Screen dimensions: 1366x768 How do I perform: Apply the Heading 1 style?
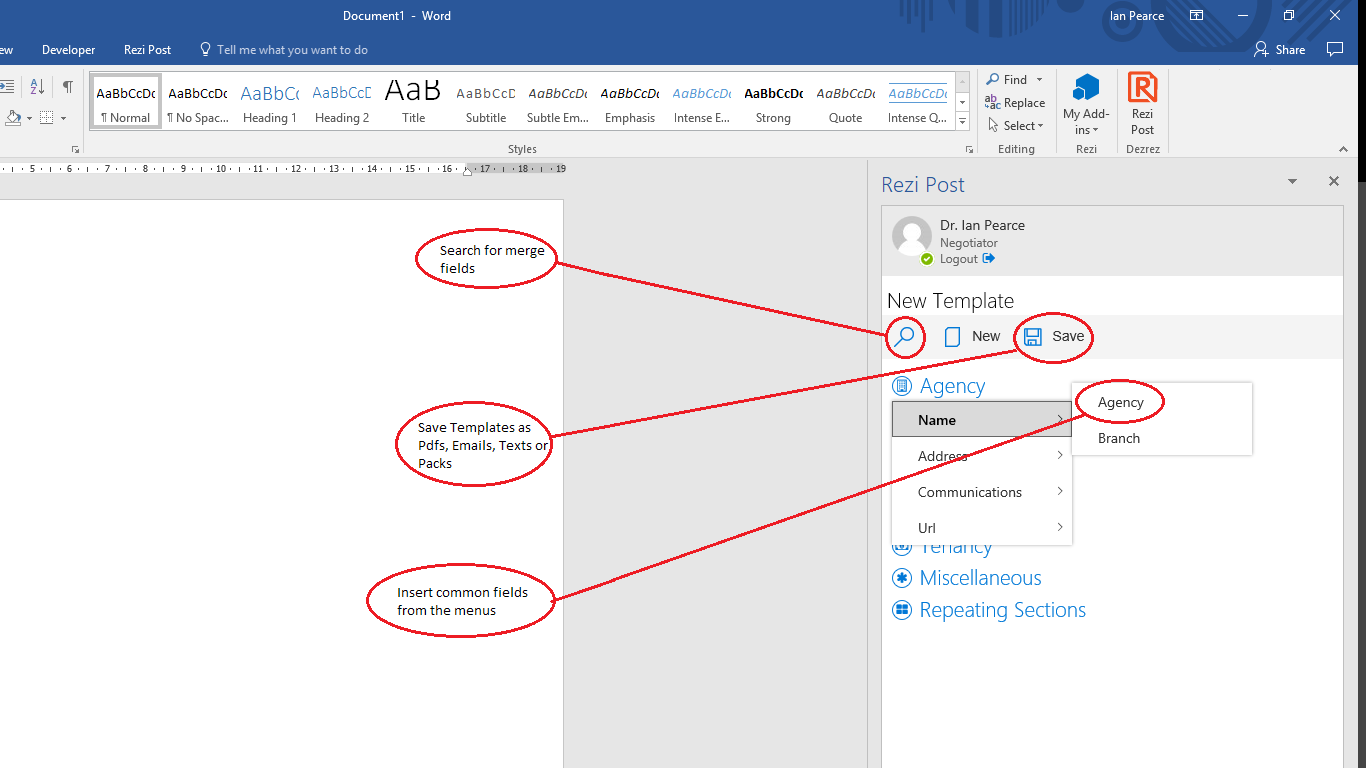point(270,103)
